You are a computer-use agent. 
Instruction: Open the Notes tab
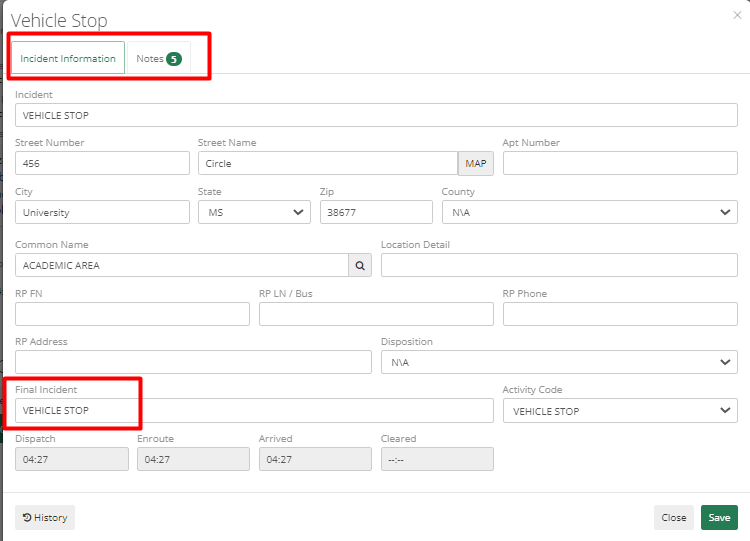coord(159,58)
